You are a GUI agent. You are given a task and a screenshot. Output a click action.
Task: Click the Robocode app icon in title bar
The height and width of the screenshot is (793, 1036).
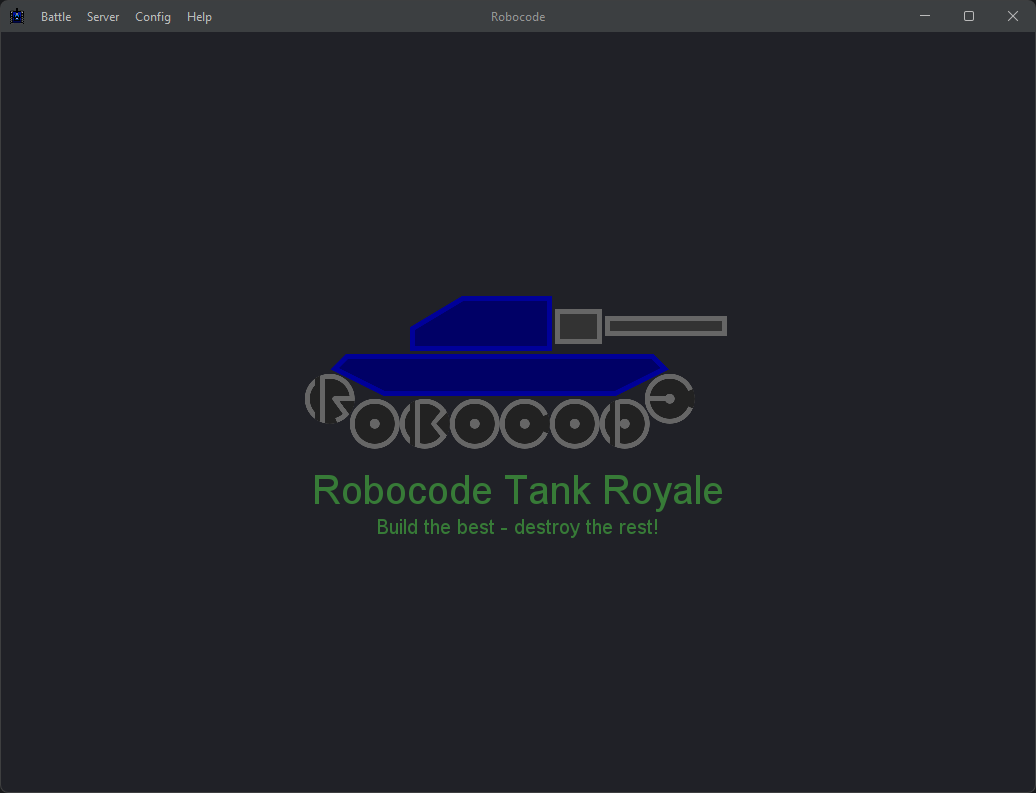point(17,17)
